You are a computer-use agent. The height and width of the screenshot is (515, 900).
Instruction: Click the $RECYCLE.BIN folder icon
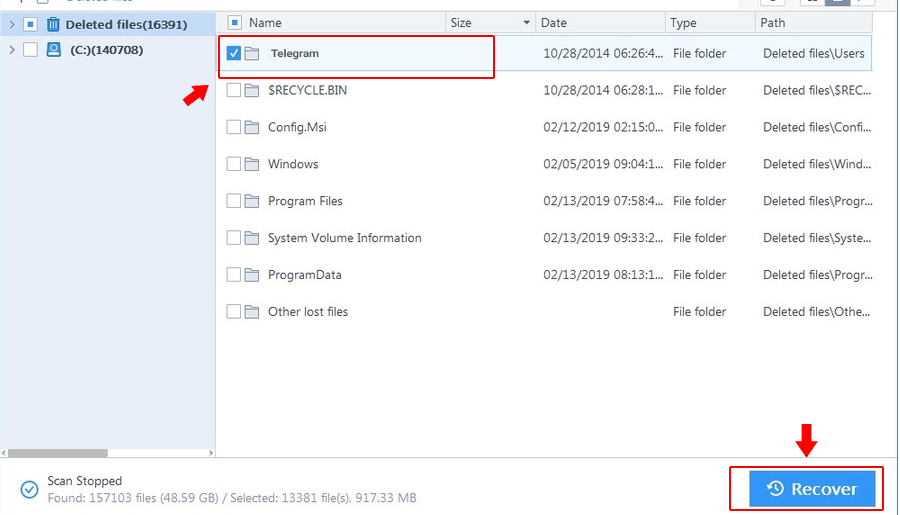(252, 90)
